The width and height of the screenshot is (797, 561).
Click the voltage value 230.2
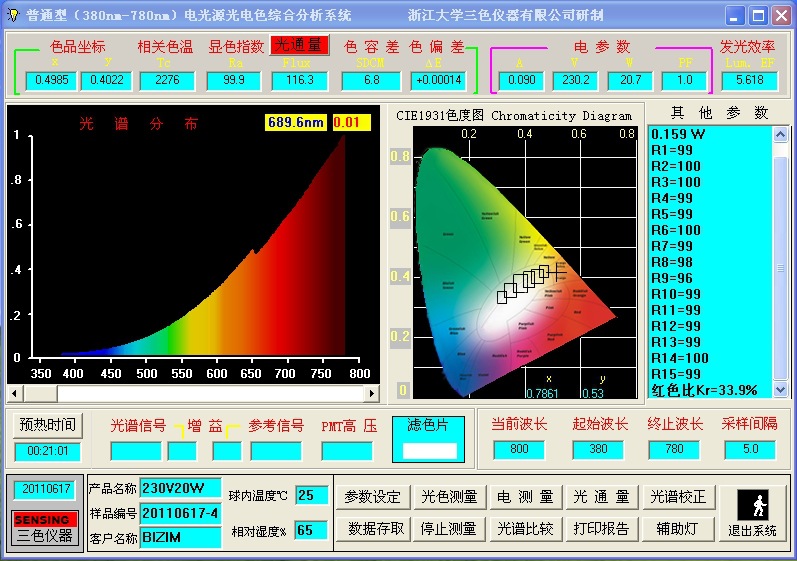tap(575, 80)
